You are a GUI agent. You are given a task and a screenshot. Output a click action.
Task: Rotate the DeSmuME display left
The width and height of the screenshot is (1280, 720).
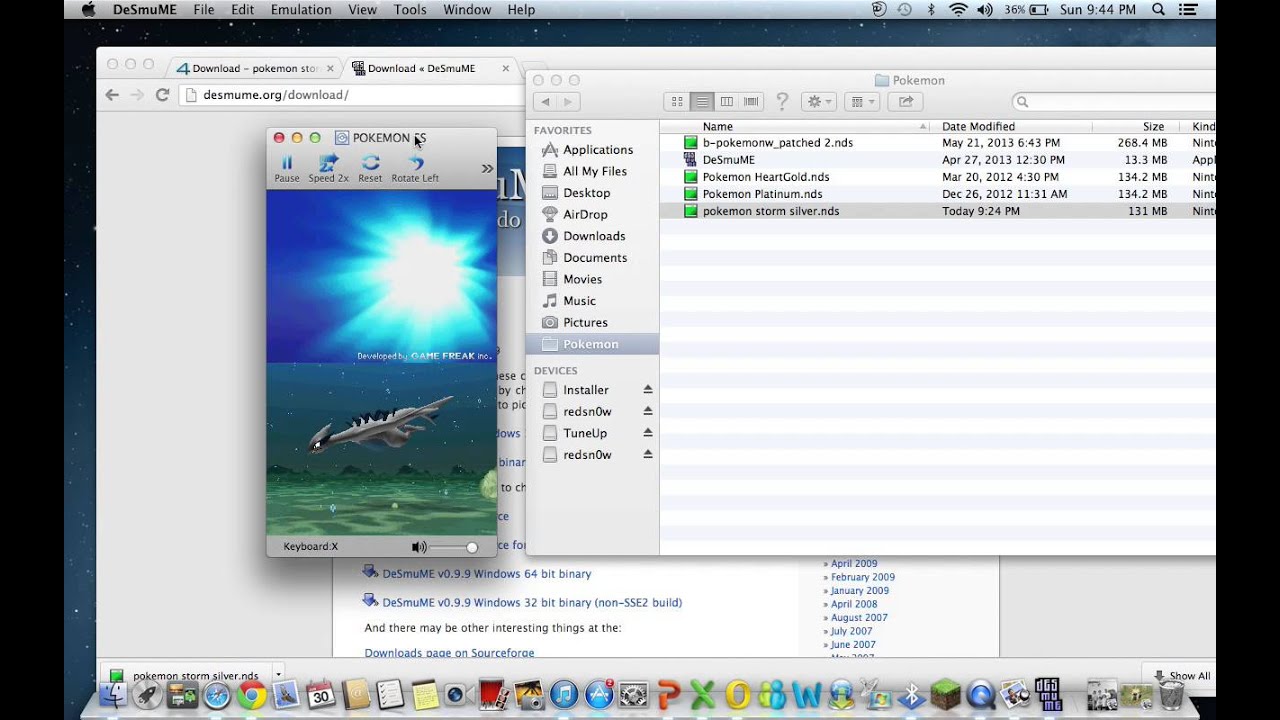(x=415, y=168)
